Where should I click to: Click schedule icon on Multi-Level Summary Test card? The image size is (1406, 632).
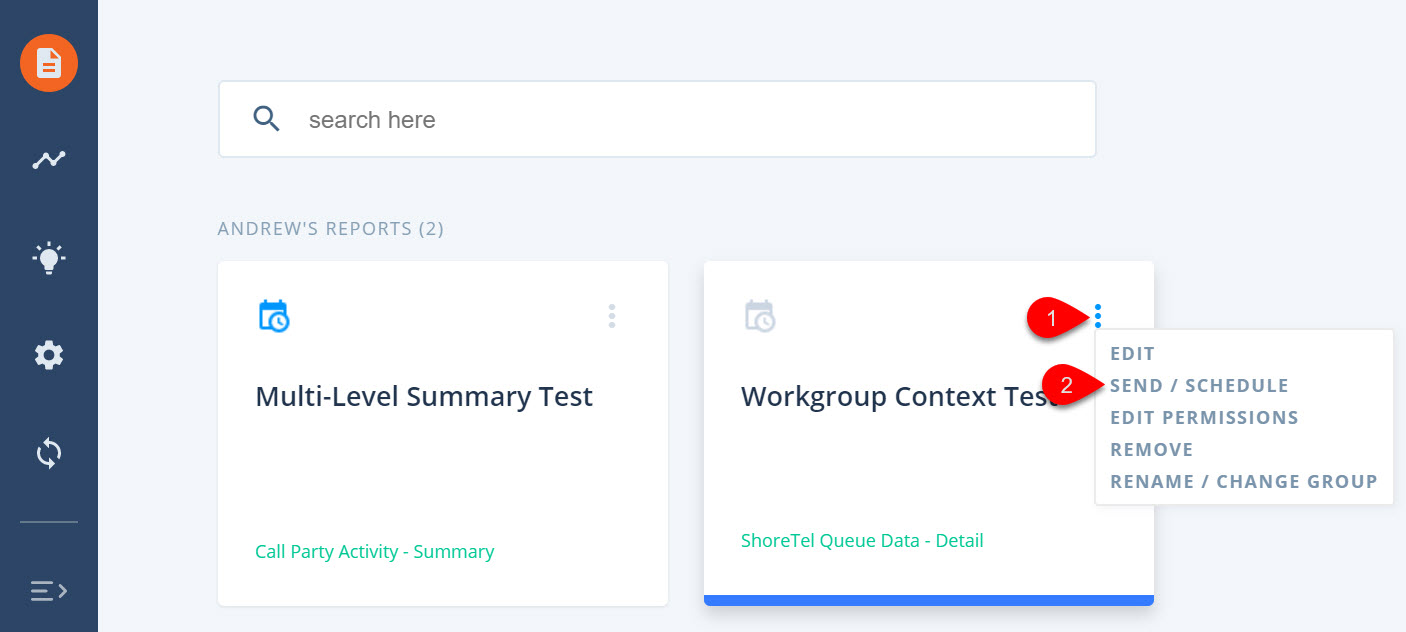pos(274,316)
